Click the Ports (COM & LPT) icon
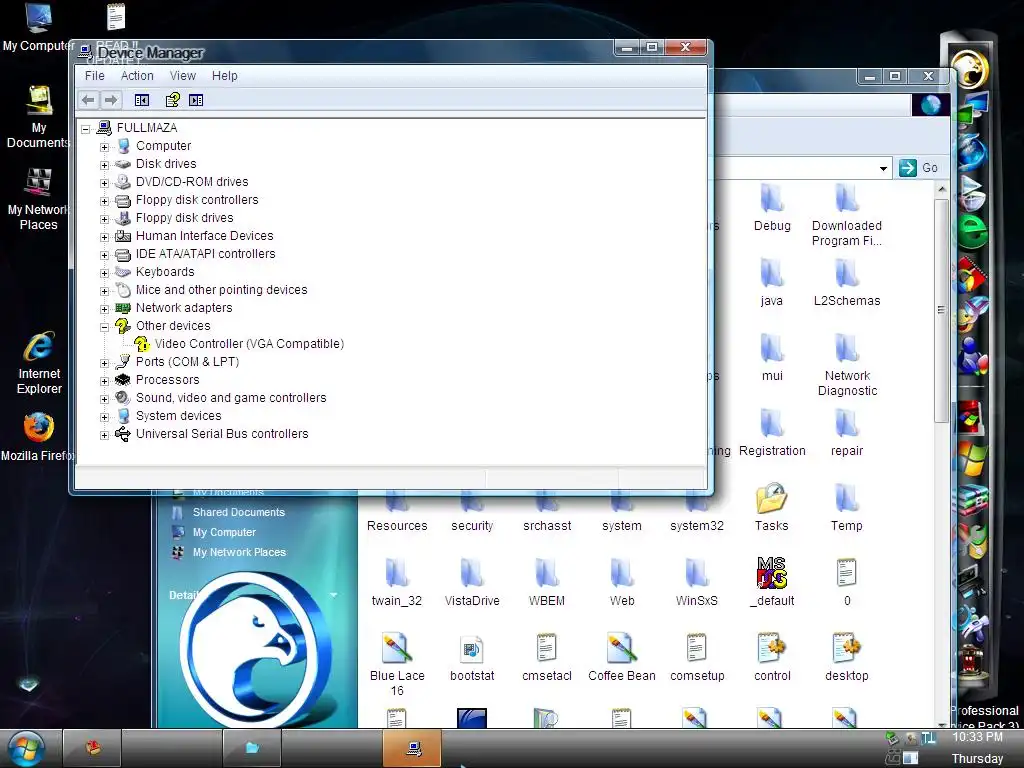Screen dimensions: 1024x768 tap(123, 361)
